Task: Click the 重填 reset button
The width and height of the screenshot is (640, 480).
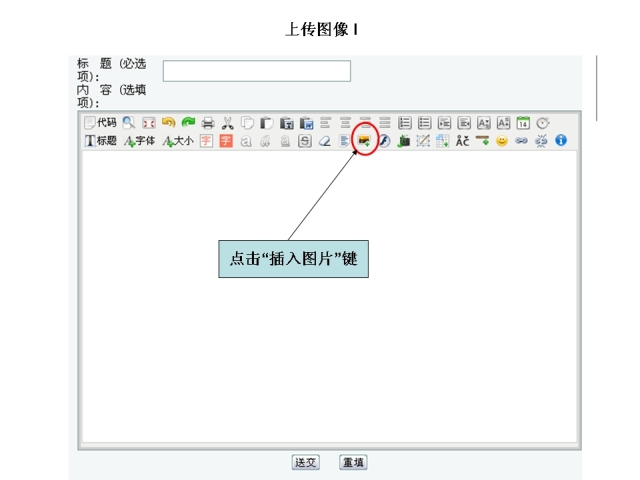Action: (353, 462)
